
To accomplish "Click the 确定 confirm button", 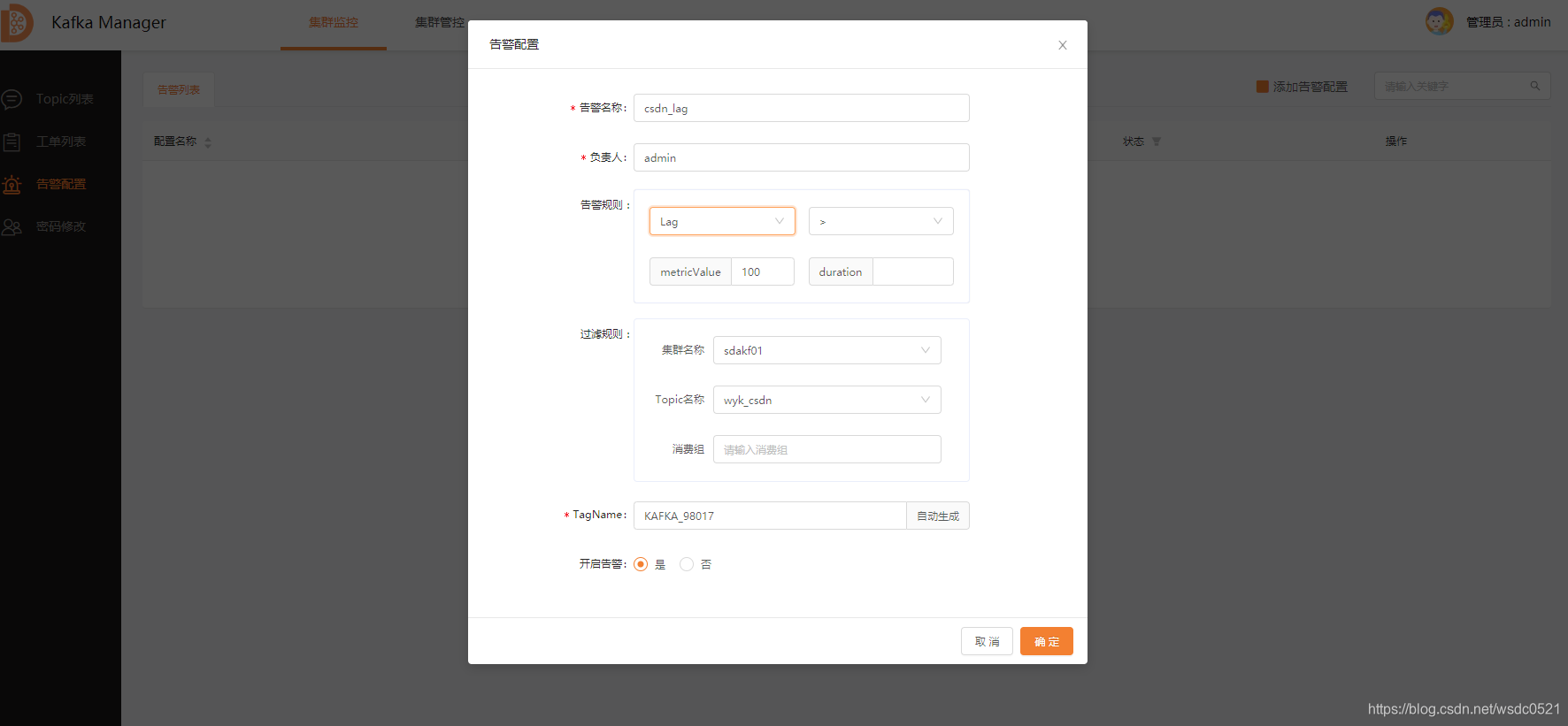I will tap(1047, 641).
